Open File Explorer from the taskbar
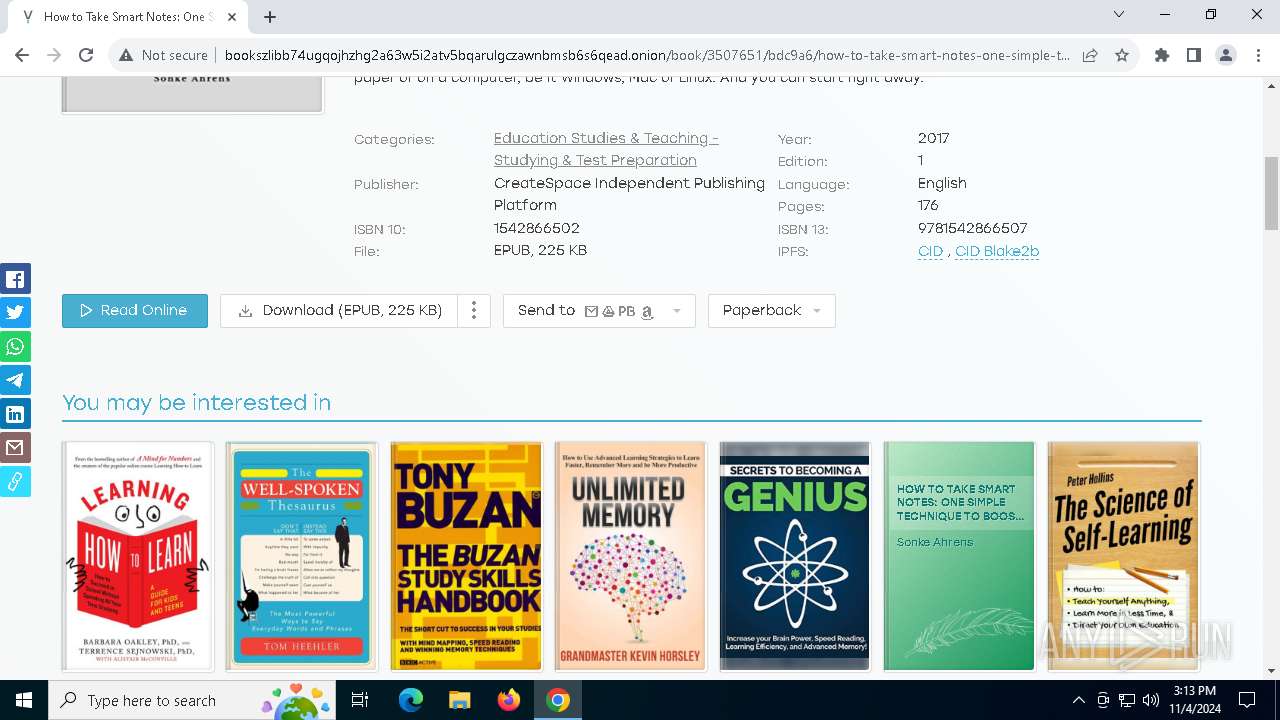The width and height of the screenshot is (1280, 720). pos(460,700)
